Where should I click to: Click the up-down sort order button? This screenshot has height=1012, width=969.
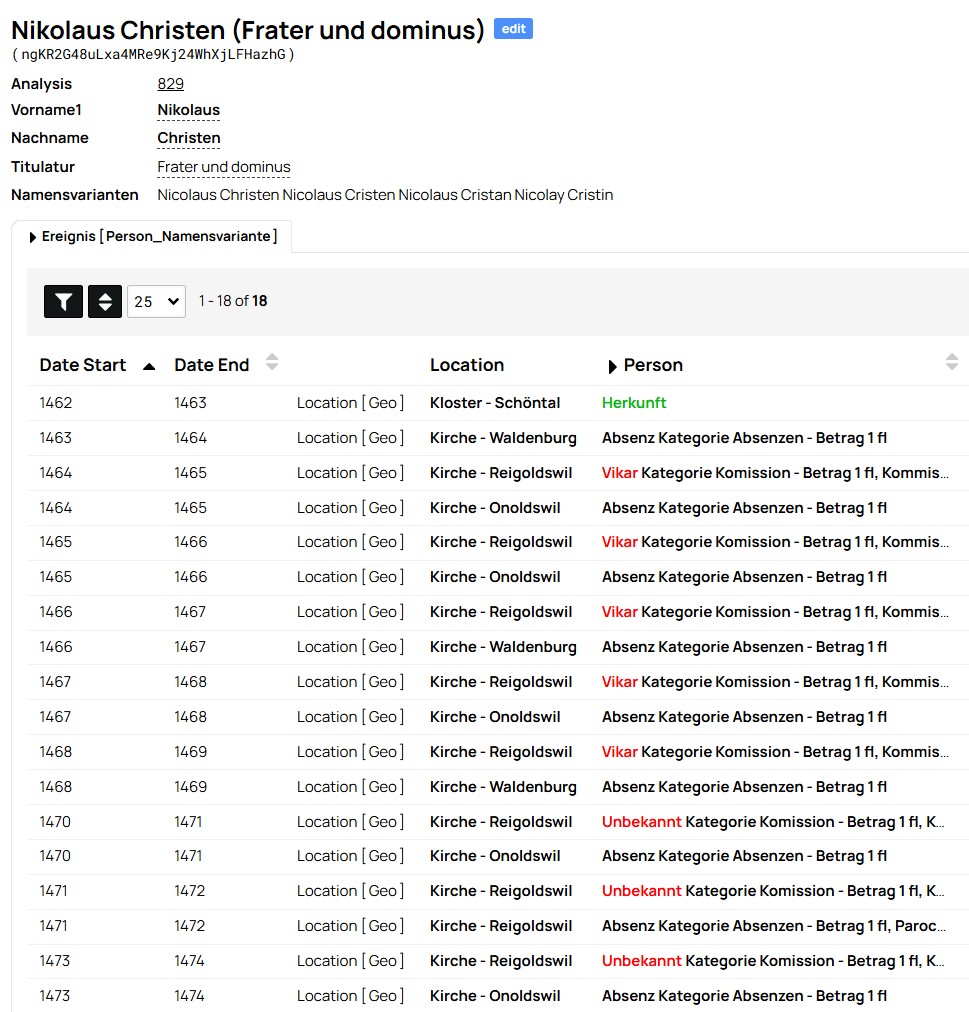click(105, 301)
